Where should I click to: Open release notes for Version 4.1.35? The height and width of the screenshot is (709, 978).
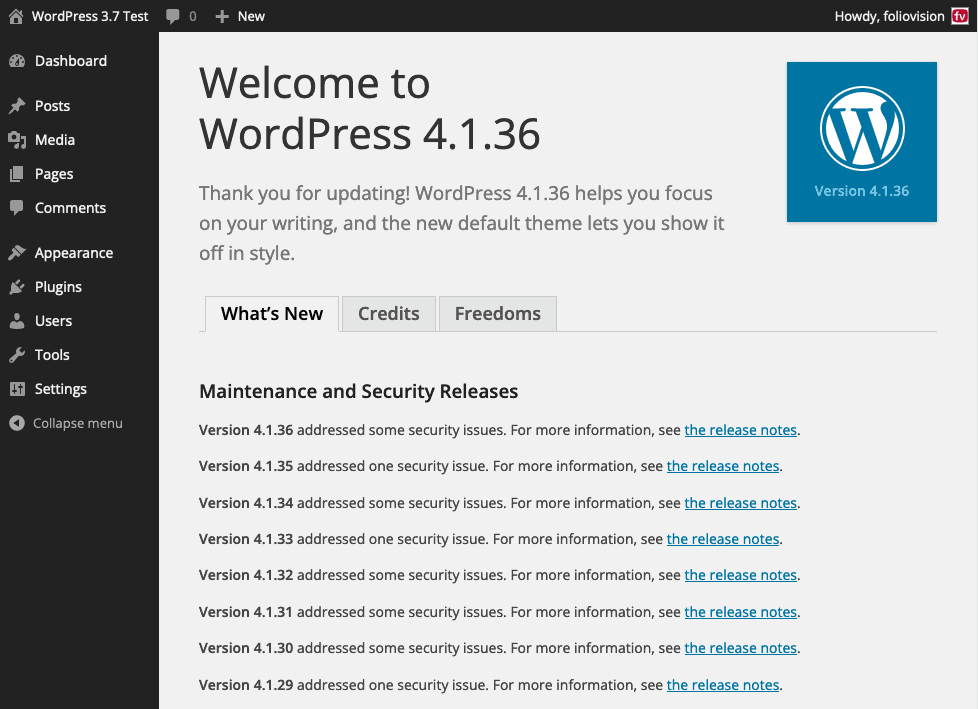[x=723, y=466]
